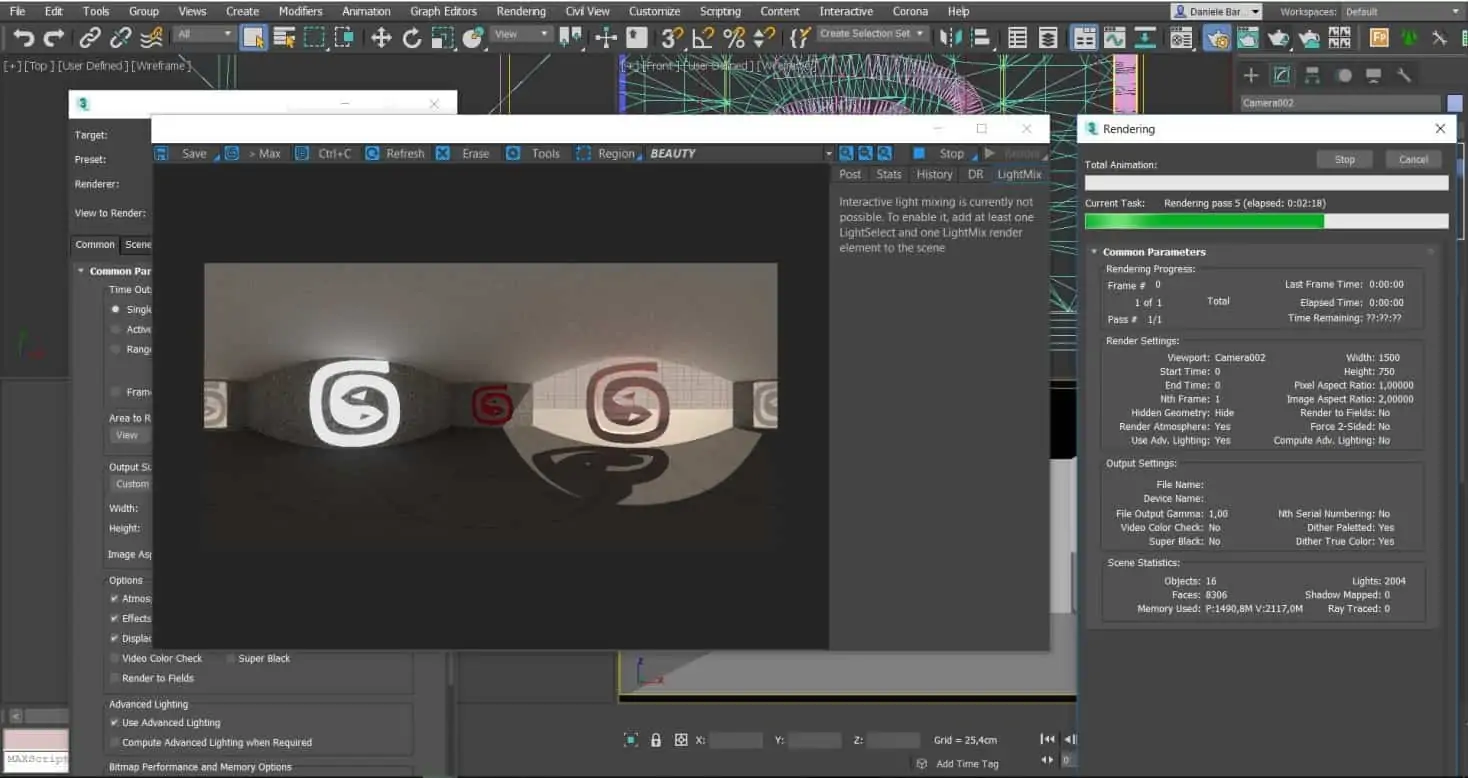Select the Single time output radio button
The height and width of the screenshot is (778, 1468).
(116, 309)
